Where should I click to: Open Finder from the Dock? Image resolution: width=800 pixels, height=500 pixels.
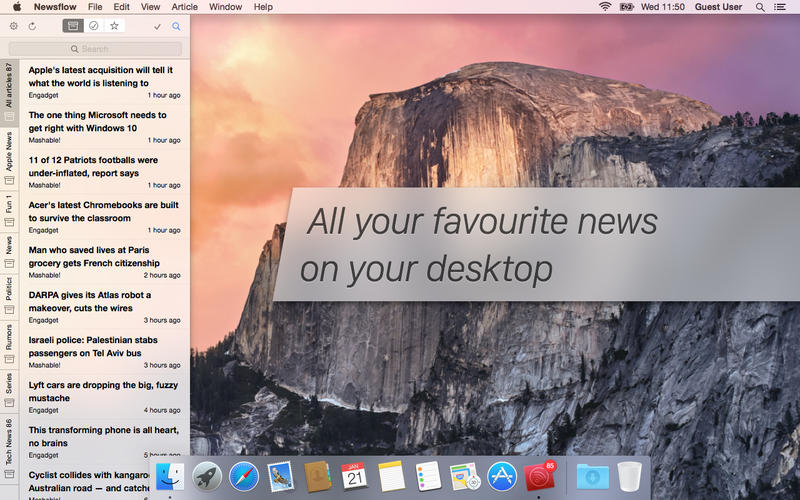pyautogui.click(x=169, y=477)
